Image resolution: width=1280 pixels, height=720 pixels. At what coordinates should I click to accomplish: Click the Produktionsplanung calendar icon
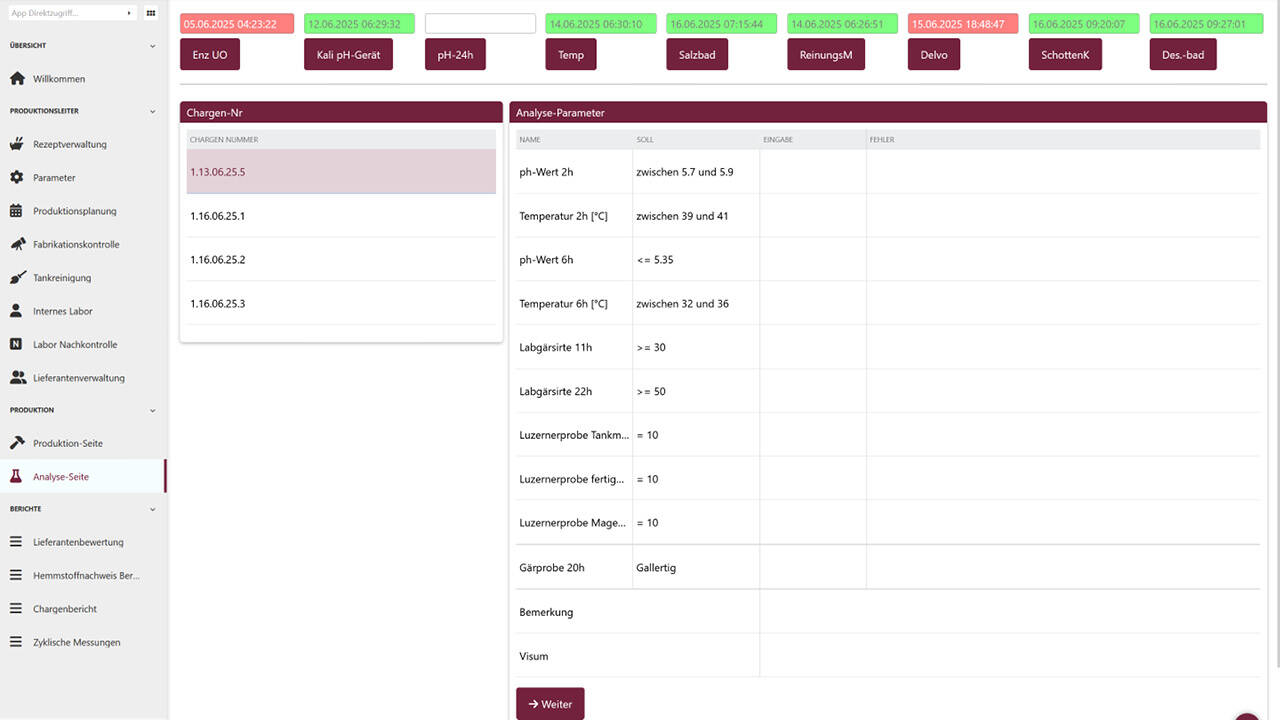pos(16,211)
